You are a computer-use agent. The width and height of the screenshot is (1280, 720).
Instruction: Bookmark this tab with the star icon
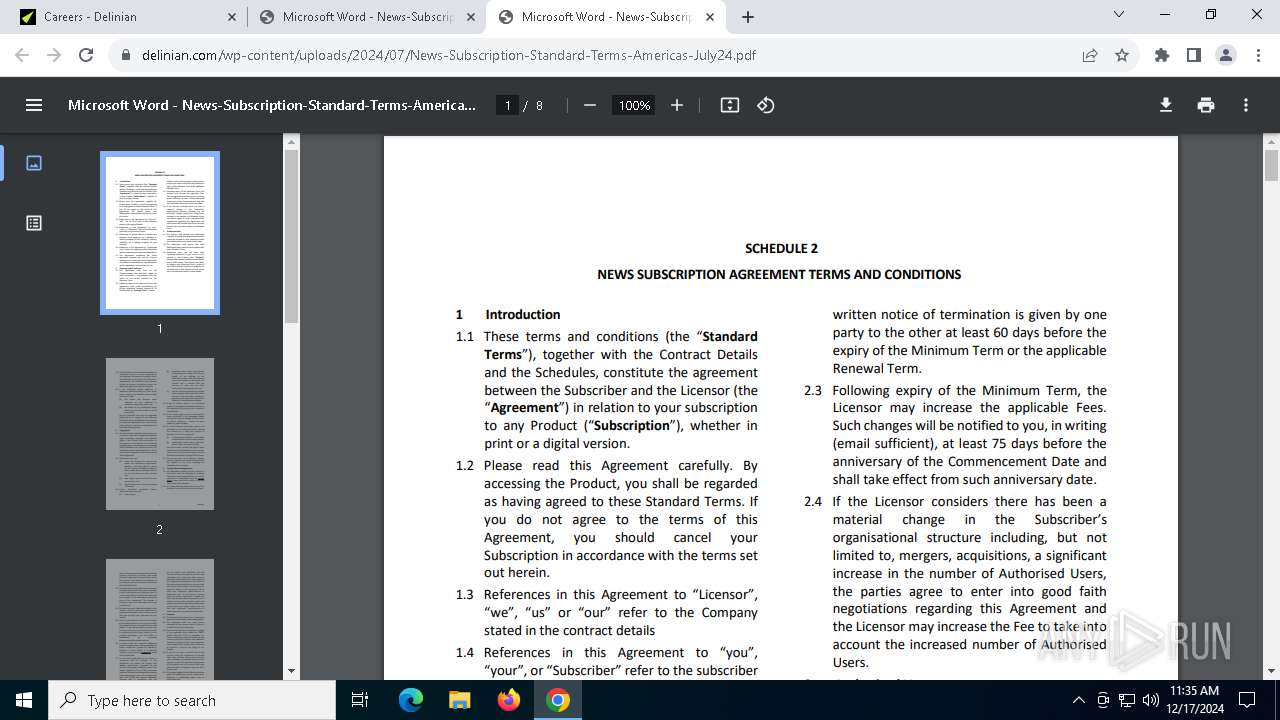1122,55
